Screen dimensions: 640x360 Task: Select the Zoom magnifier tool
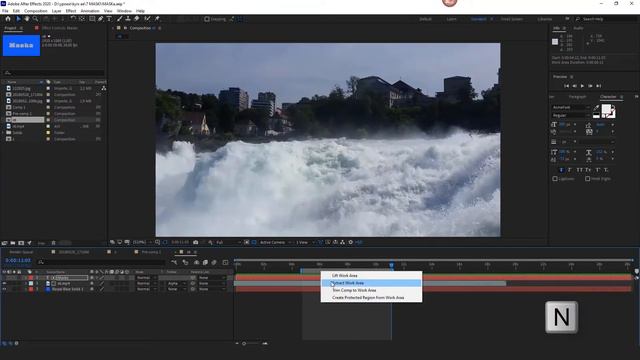click(x=36, y=19)
